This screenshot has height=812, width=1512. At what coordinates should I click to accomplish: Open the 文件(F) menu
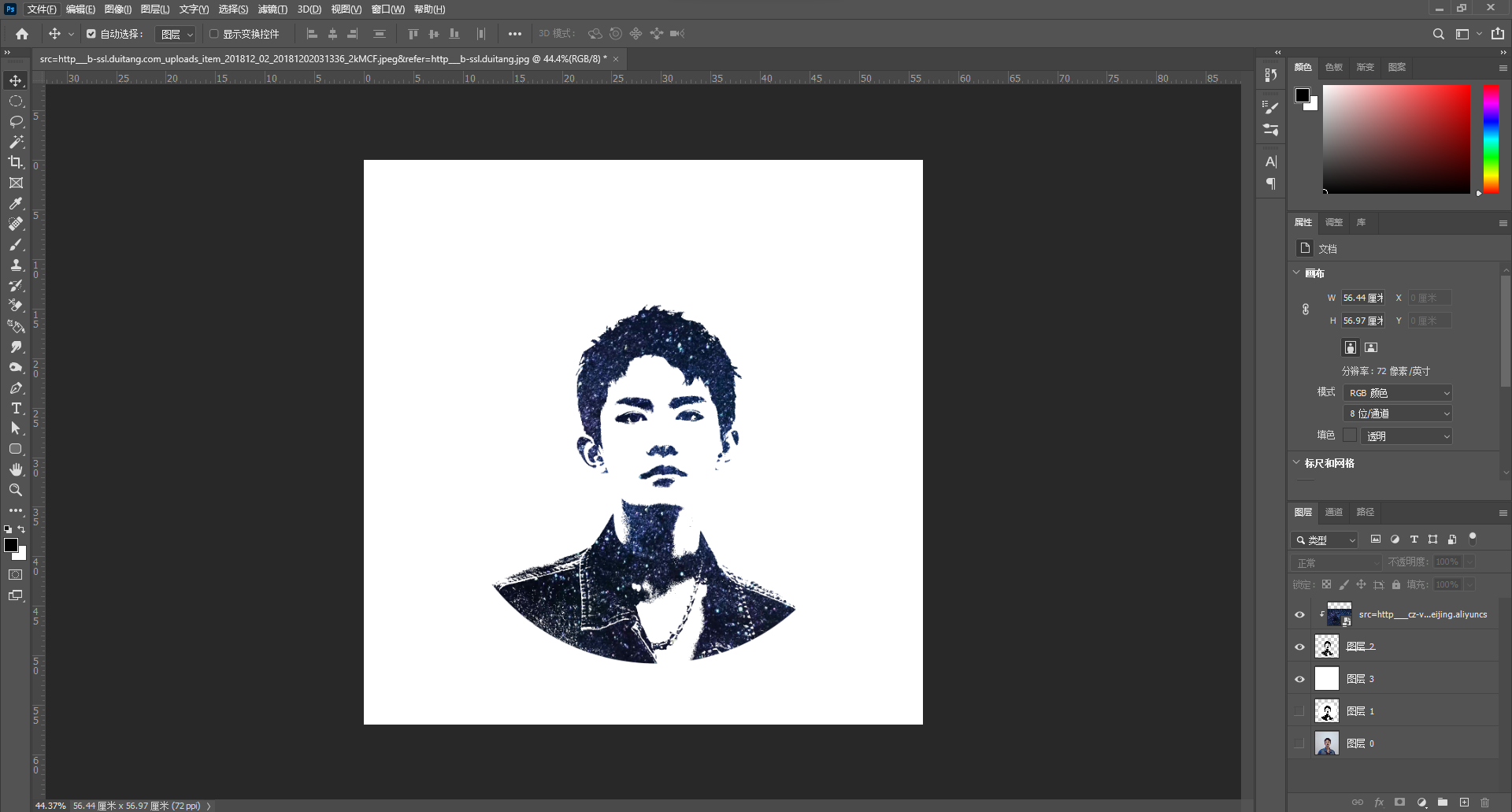[42, 9]
